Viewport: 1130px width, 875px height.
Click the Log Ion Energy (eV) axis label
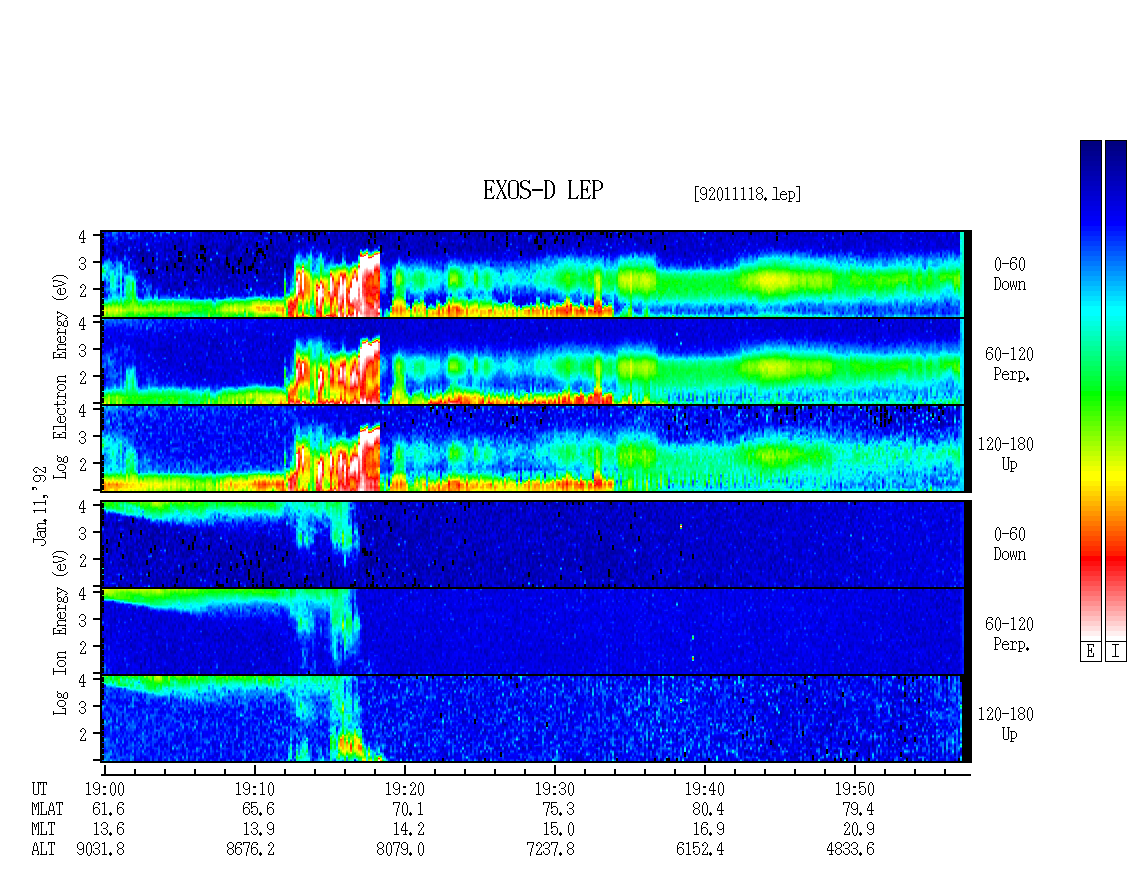tap(60, 633)
